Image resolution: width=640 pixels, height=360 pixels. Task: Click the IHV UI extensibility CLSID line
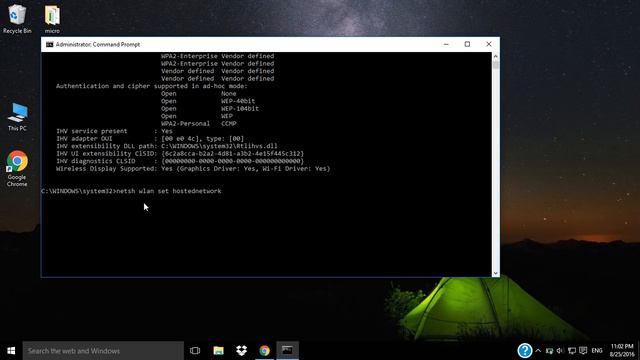click(180, 153)
